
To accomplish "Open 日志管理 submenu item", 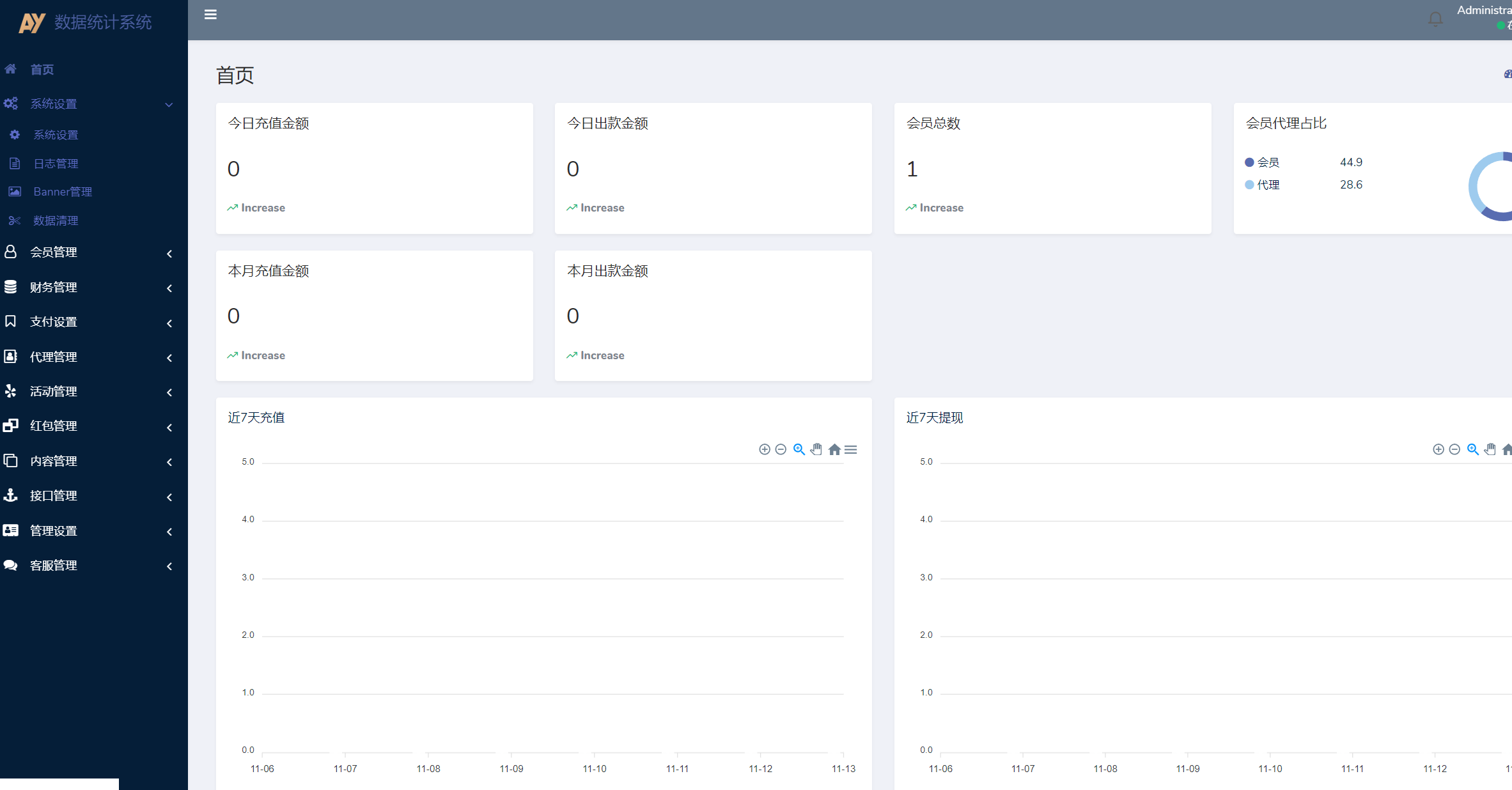I will tap(56, 164).
